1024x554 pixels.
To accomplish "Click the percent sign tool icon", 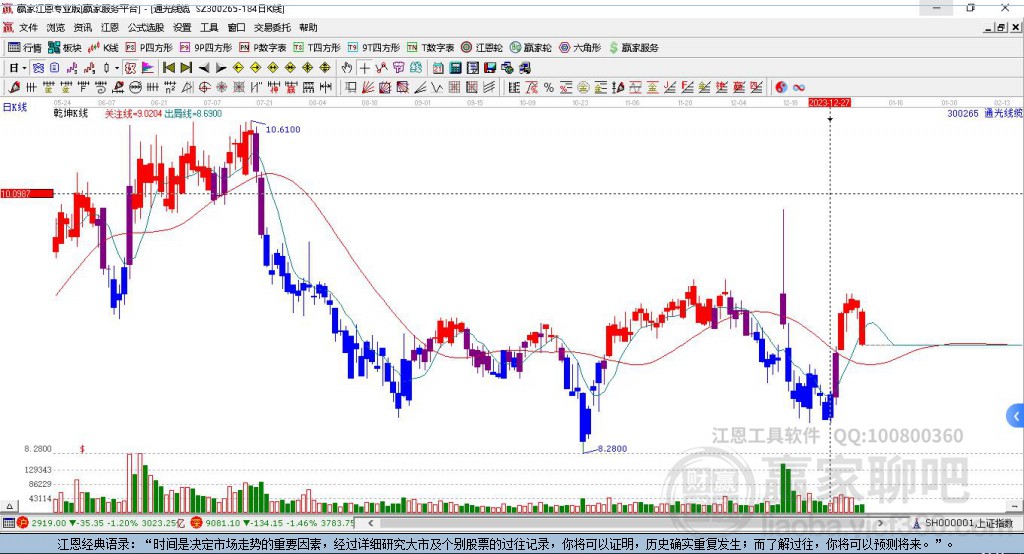I will click(x=549, y=87).
